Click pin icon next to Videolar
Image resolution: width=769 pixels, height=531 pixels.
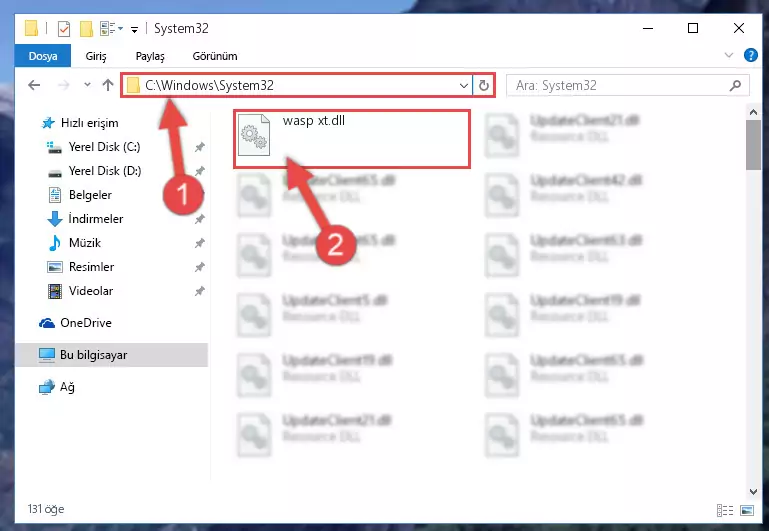200,291
